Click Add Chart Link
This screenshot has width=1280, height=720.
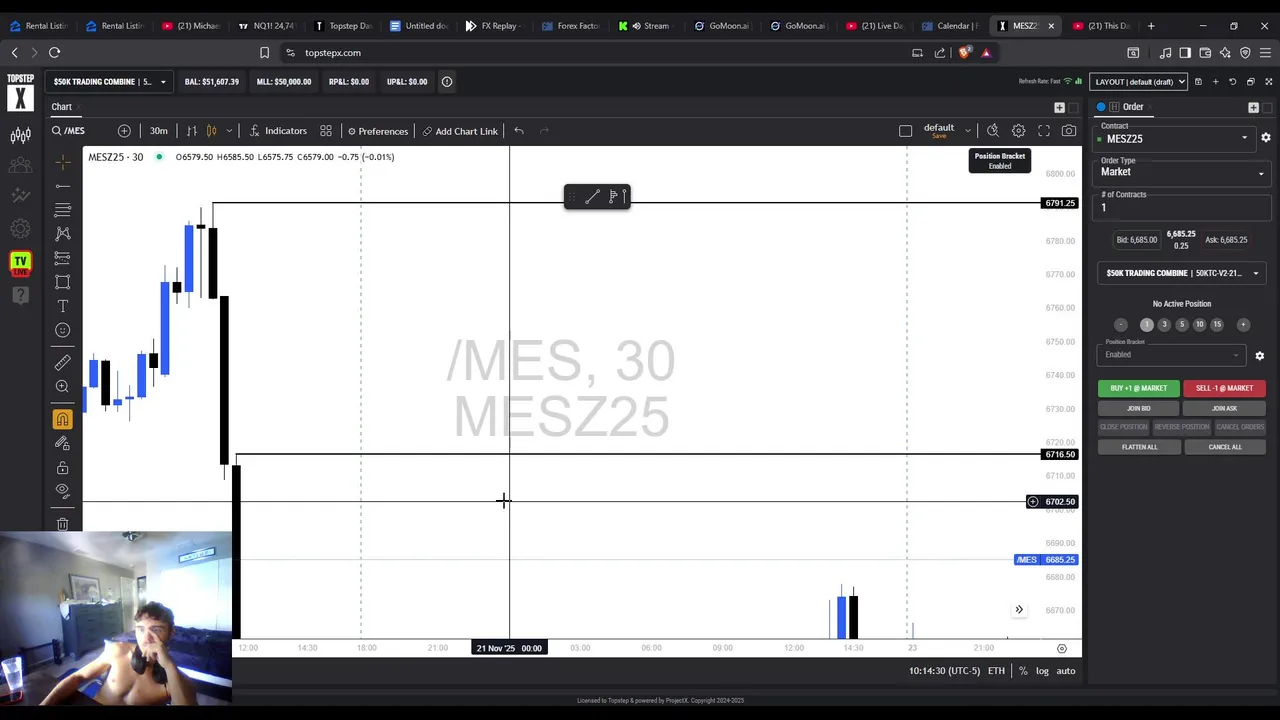[460, 131]
